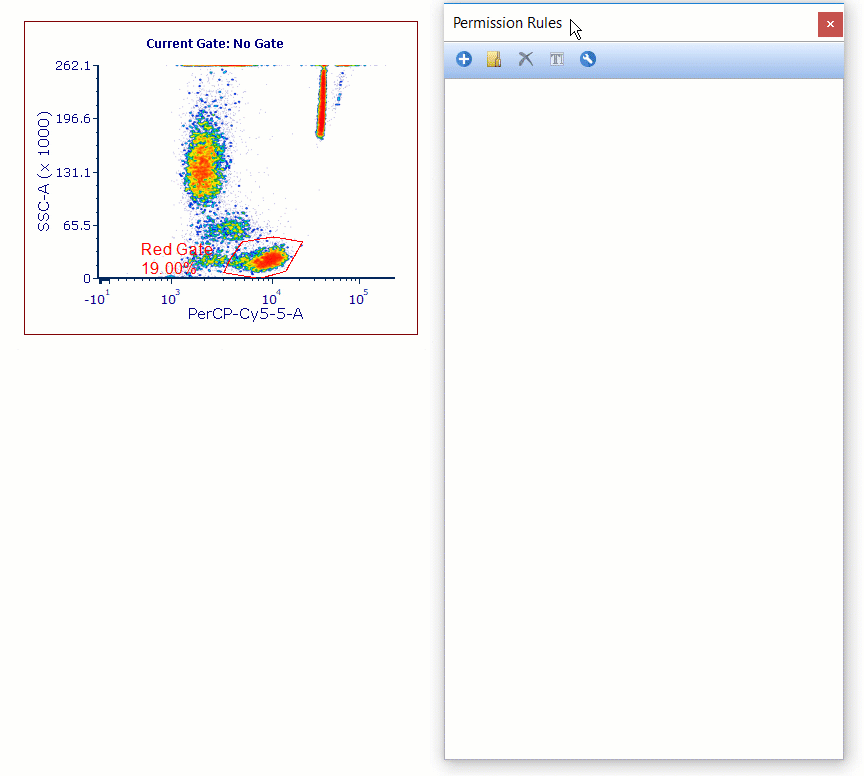
Task: Click the 131.1 y-axis tick label
Action: pyautogui.click(x=73, y=172)
